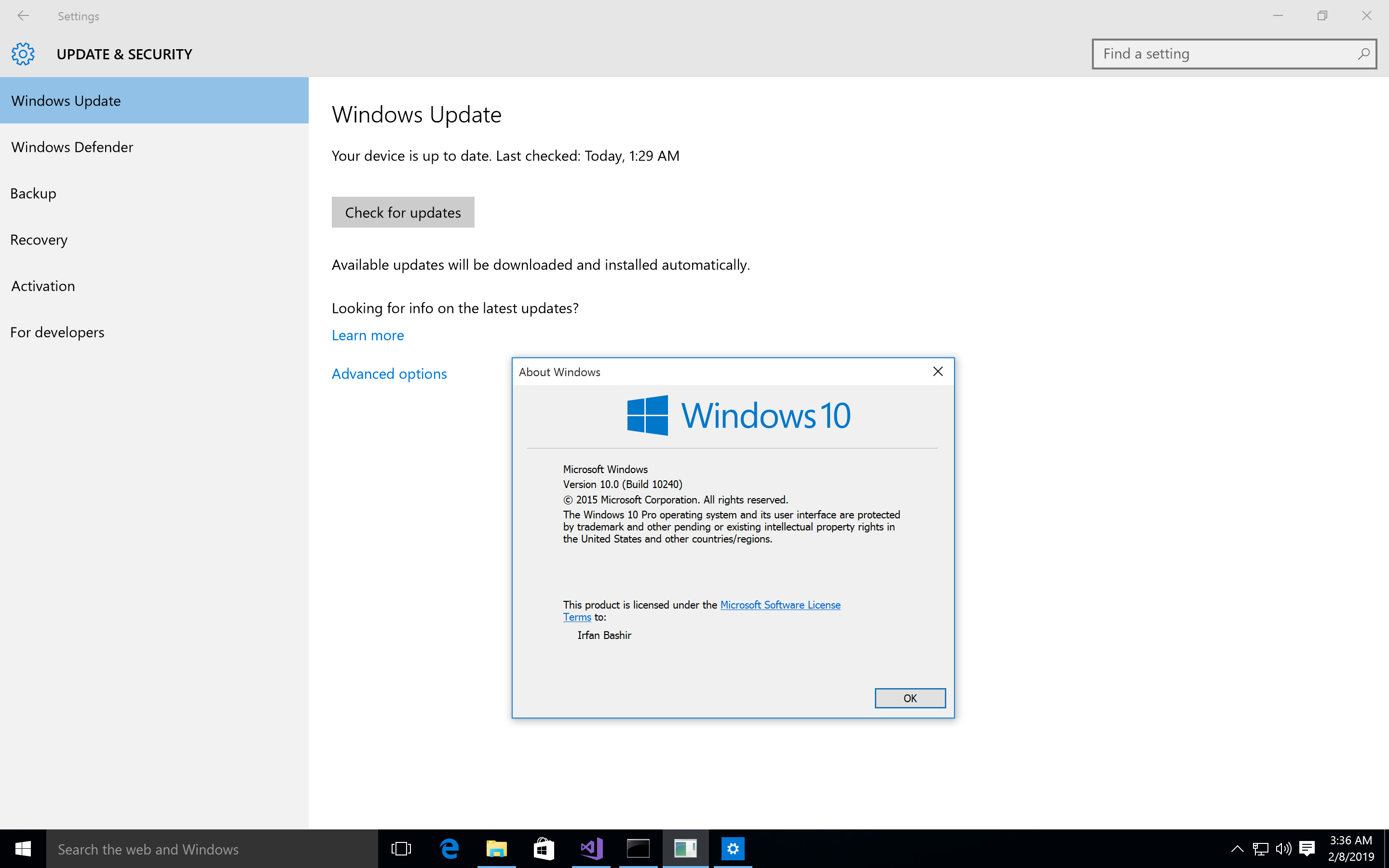Minimize the Settings window
1389x868 pixels.
(1278, 16)
